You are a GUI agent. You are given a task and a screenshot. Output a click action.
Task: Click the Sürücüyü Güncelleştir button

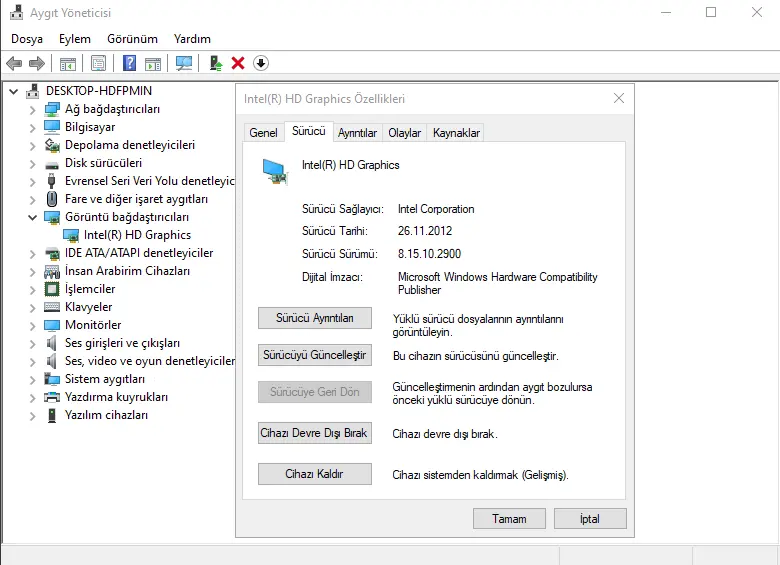[x=314, y=355]
